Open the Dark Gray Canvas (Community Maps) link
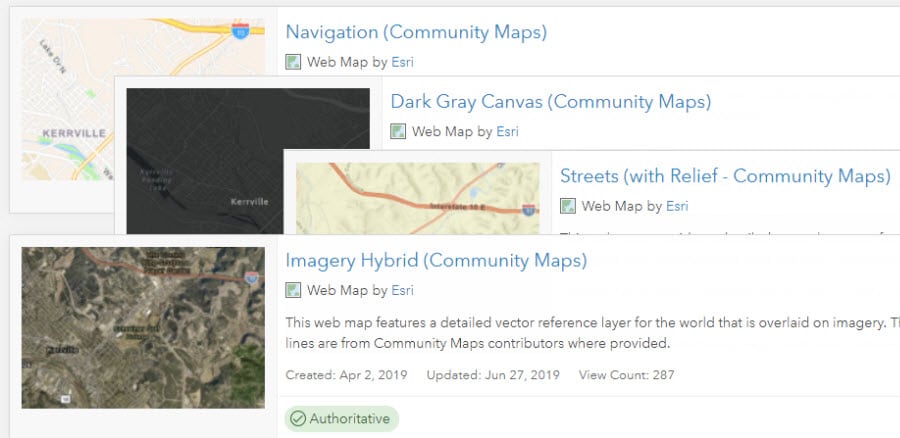 [550, 102]
